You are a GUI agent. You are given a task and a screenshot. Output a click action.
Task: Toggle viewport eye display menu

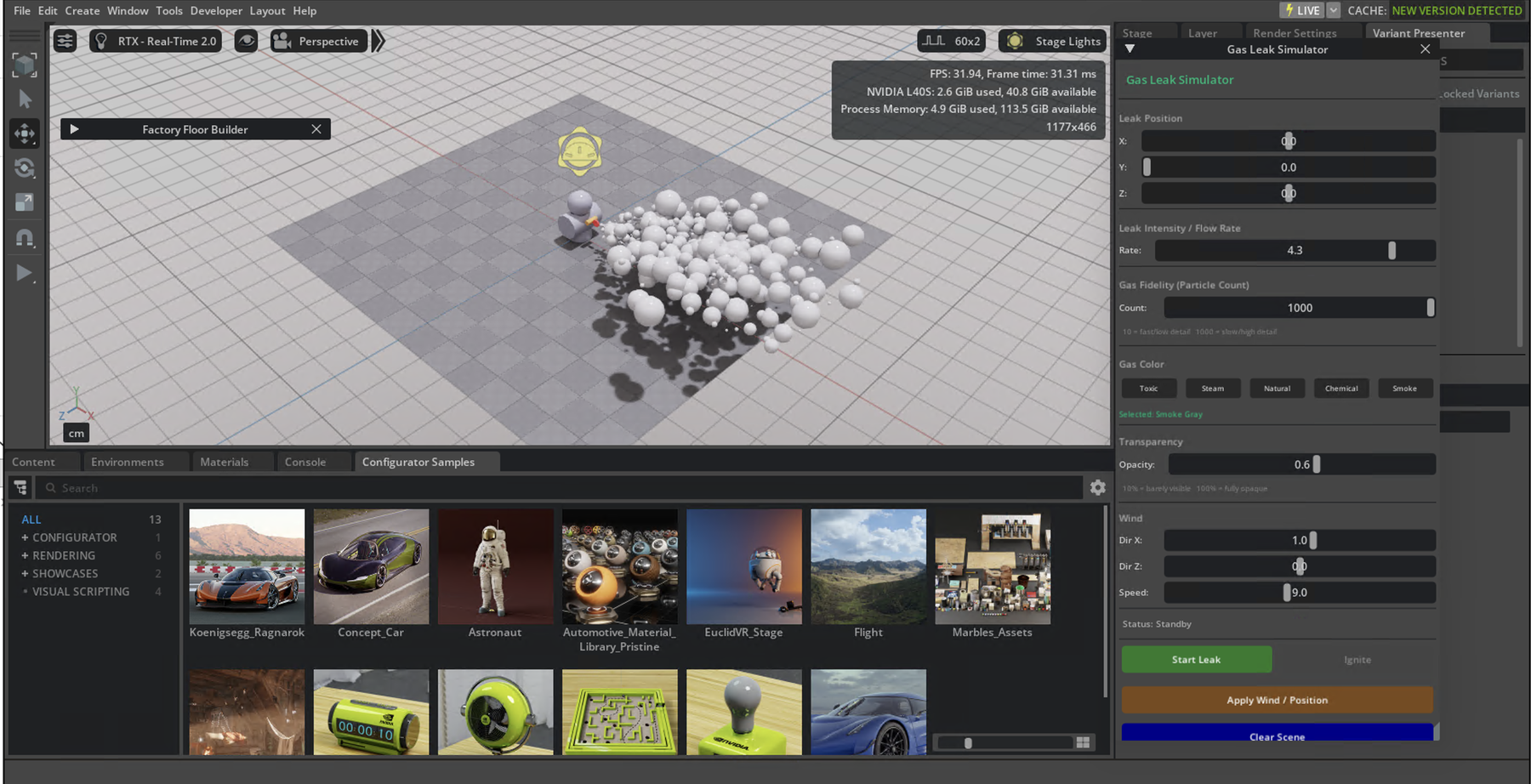pos(246,41)
